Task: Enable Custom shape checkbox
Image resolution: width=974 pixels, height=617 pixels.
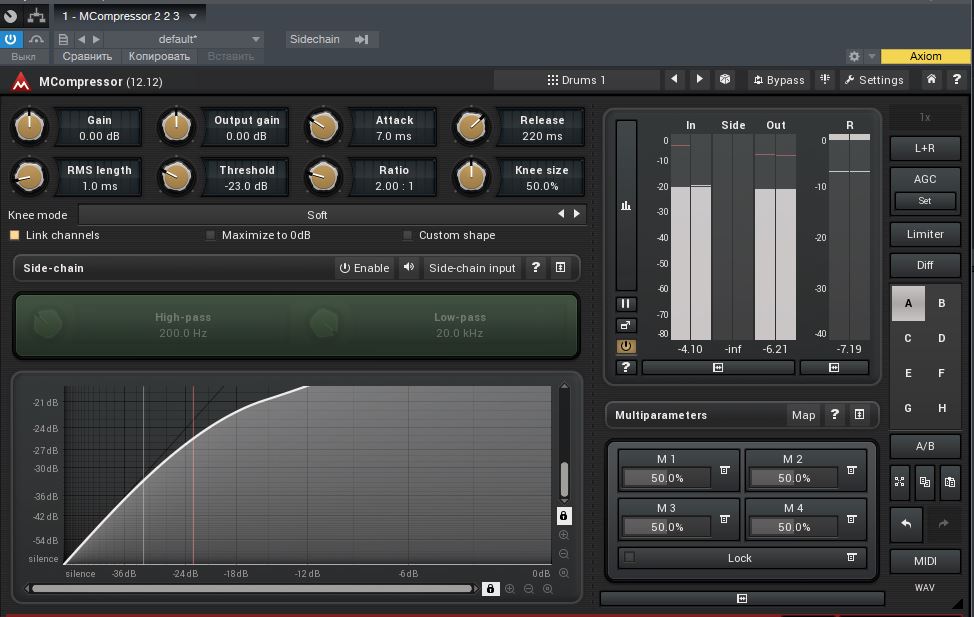Action: point(407,235)
